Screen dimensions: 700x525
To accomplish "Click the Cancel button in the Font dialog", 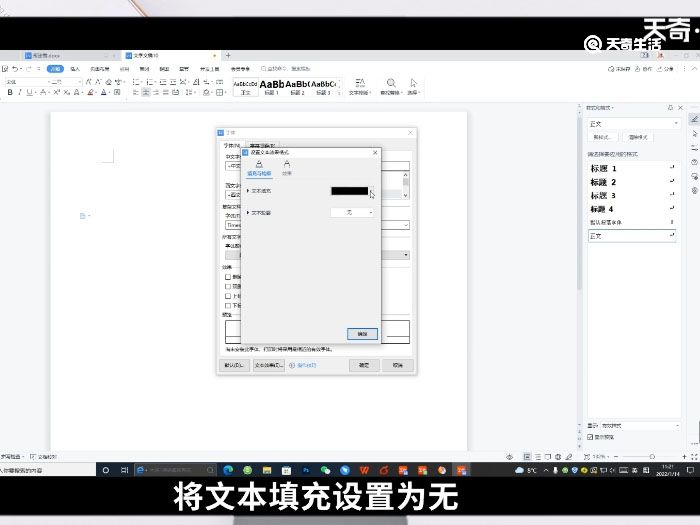I will (x=398, y=365).
